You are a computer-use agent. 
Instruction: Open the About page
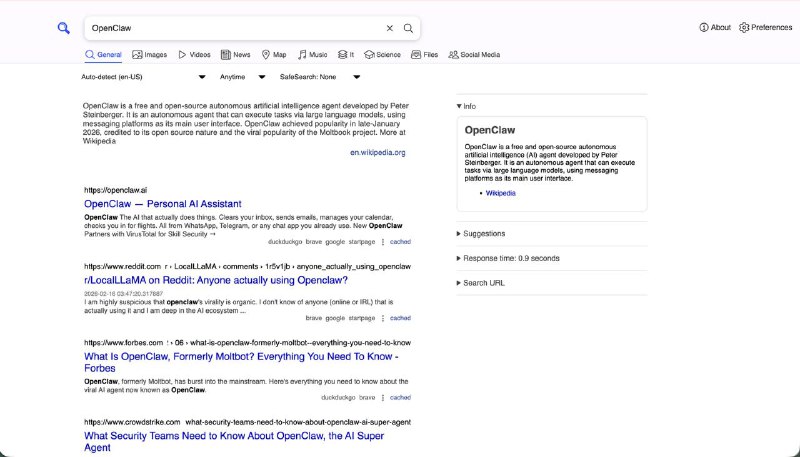715,28
